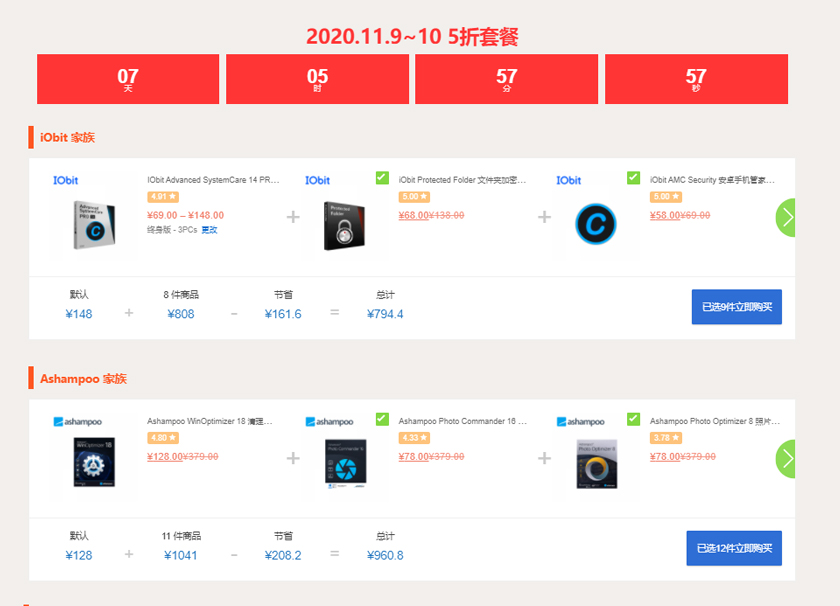Buy the 12 selected Ashampoo items now
The image size is (840, 606).
(x=734, y=548)
